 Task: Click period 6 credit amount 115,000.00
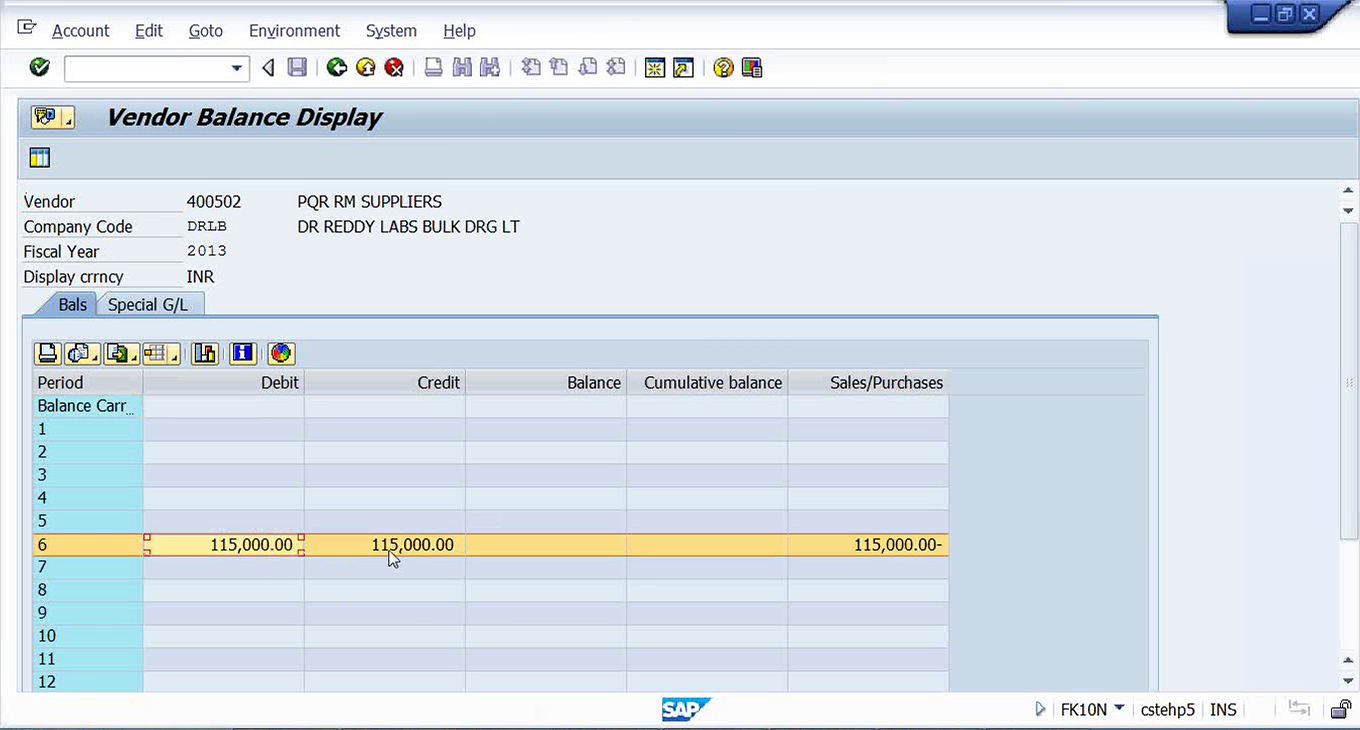pyautogui.click(x=385, y=545)
